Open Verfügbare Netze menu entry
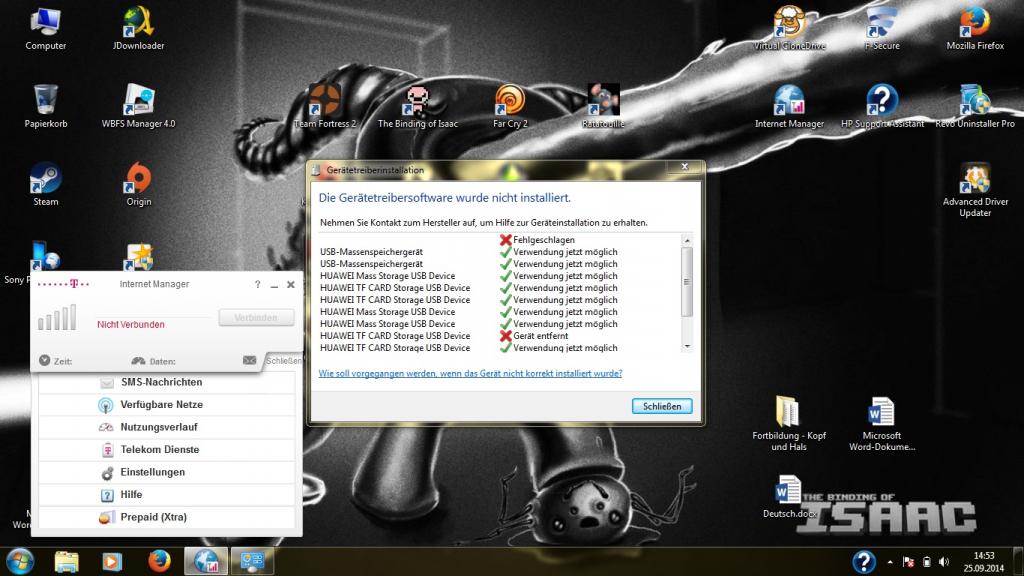The image size is (1024, 576). coord(167,405)
